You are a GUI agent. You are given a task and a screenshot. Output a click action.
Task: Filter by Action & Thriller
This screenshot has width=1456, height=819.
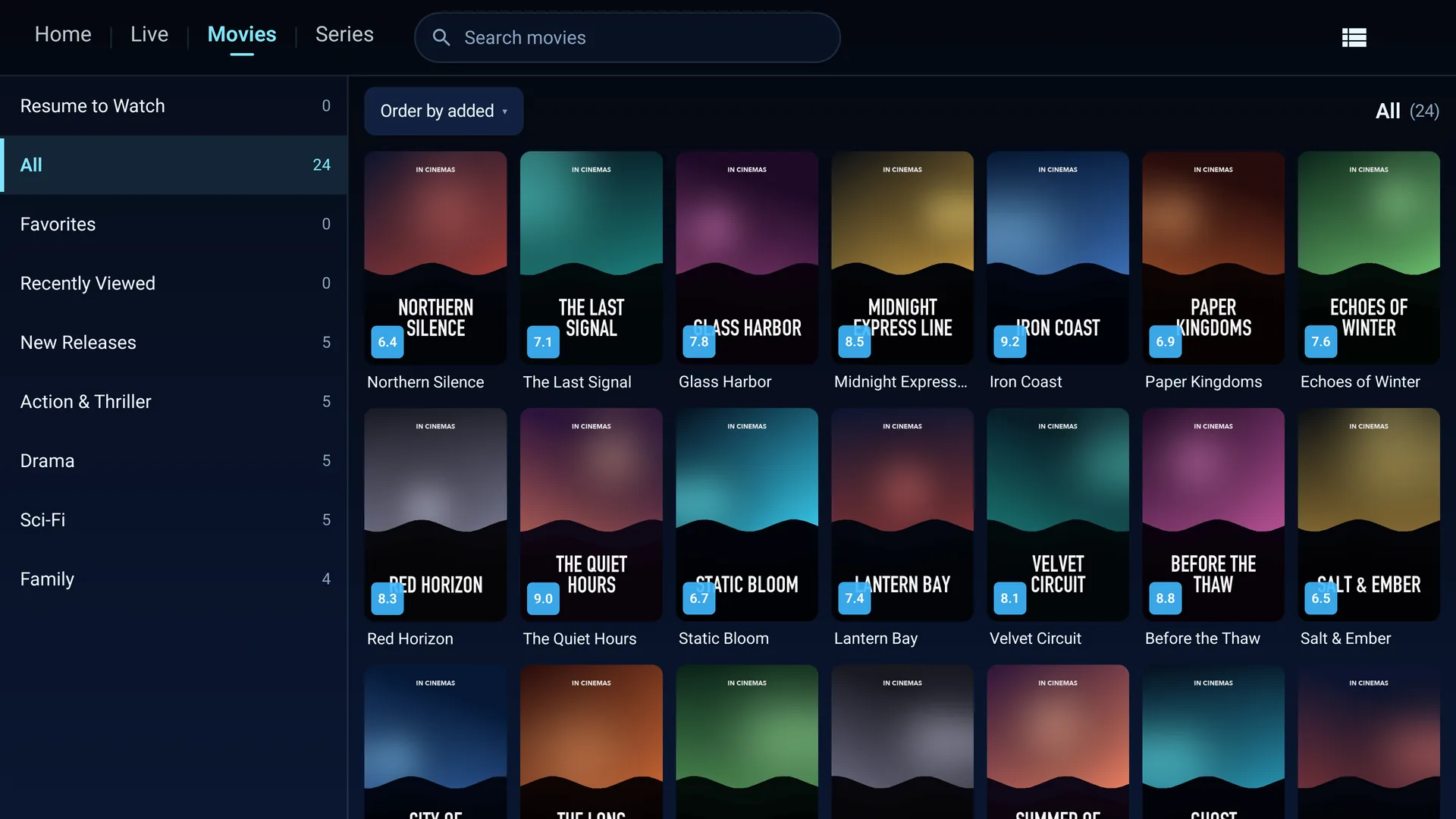(174, 402)
